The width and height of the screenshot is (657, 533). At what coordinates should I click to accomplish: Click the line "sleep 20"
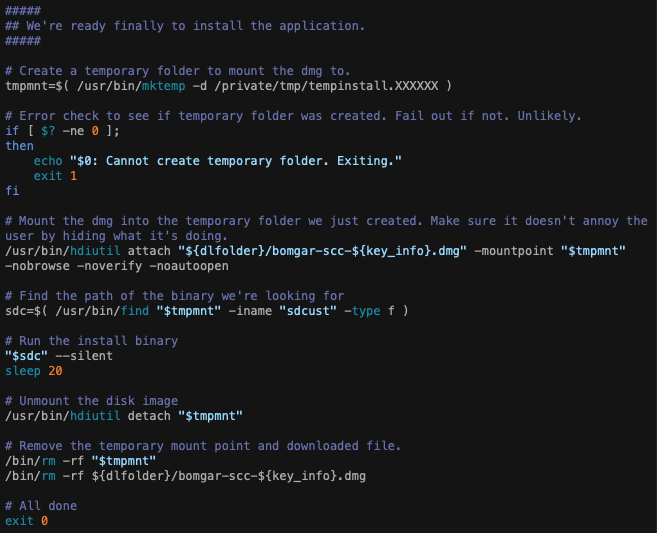[34, 371]
